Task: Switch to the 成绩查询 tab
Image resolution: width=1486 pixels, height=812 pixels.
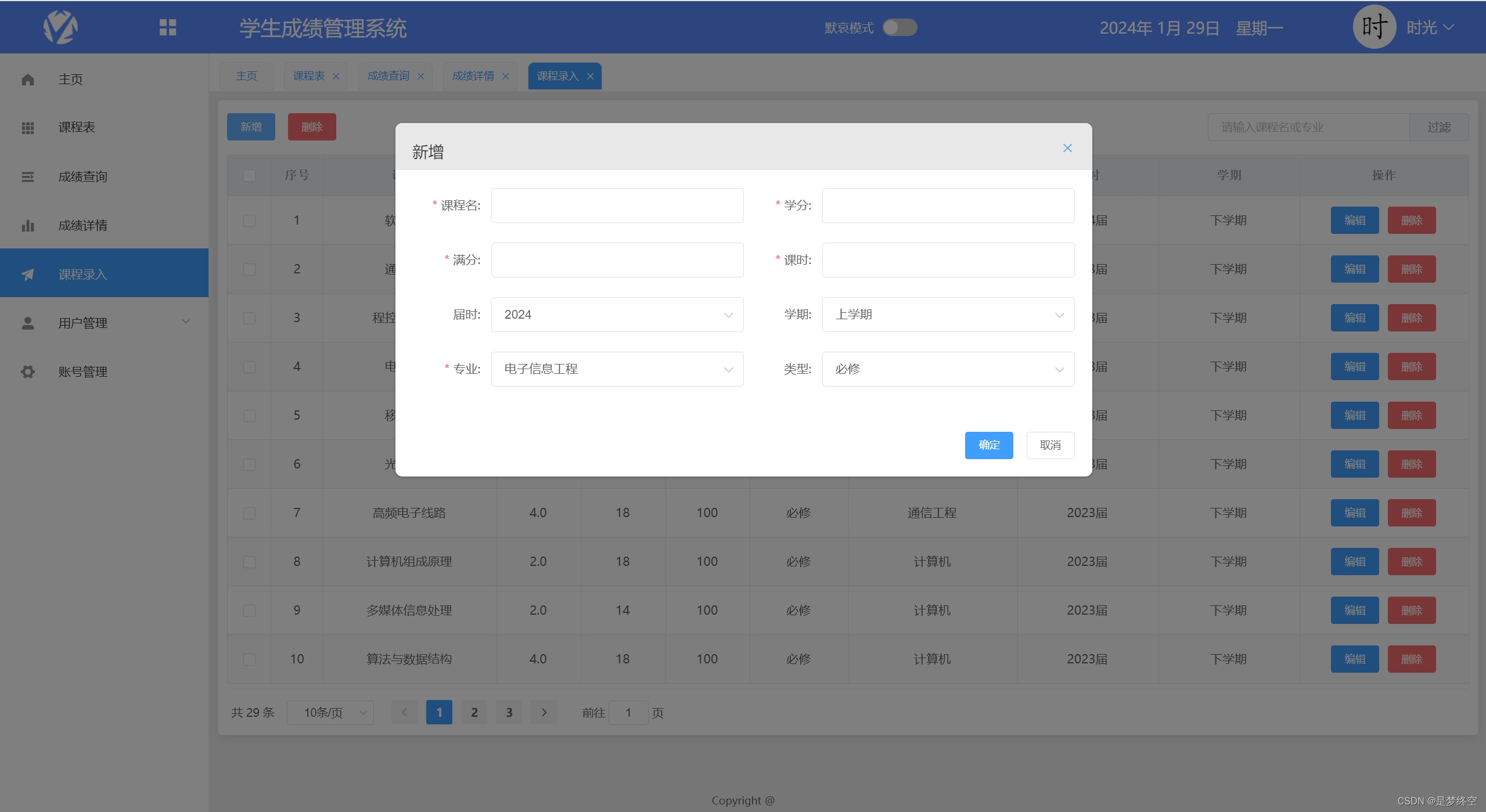Action: click(x=387, y=75)
